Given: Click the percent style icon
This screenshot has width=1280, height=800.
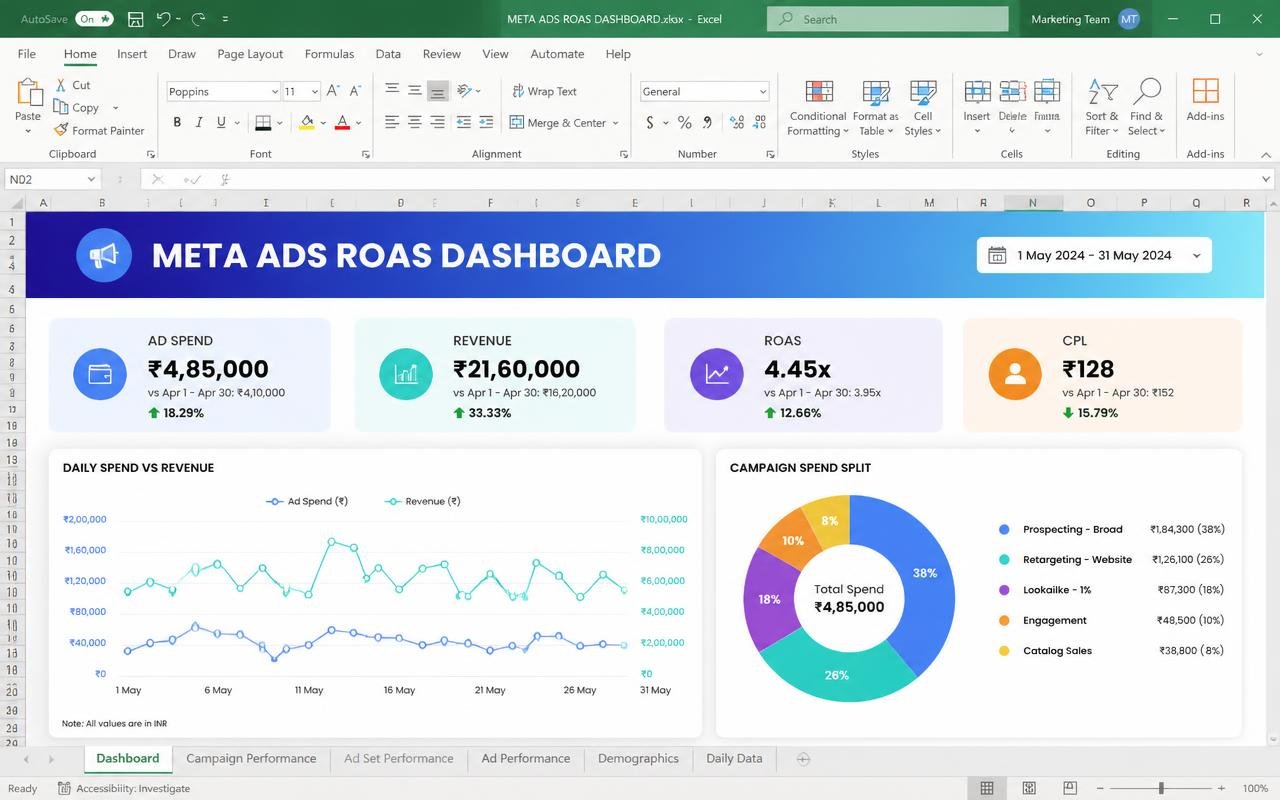Looking at the screenshot, I should coord(684,122).
